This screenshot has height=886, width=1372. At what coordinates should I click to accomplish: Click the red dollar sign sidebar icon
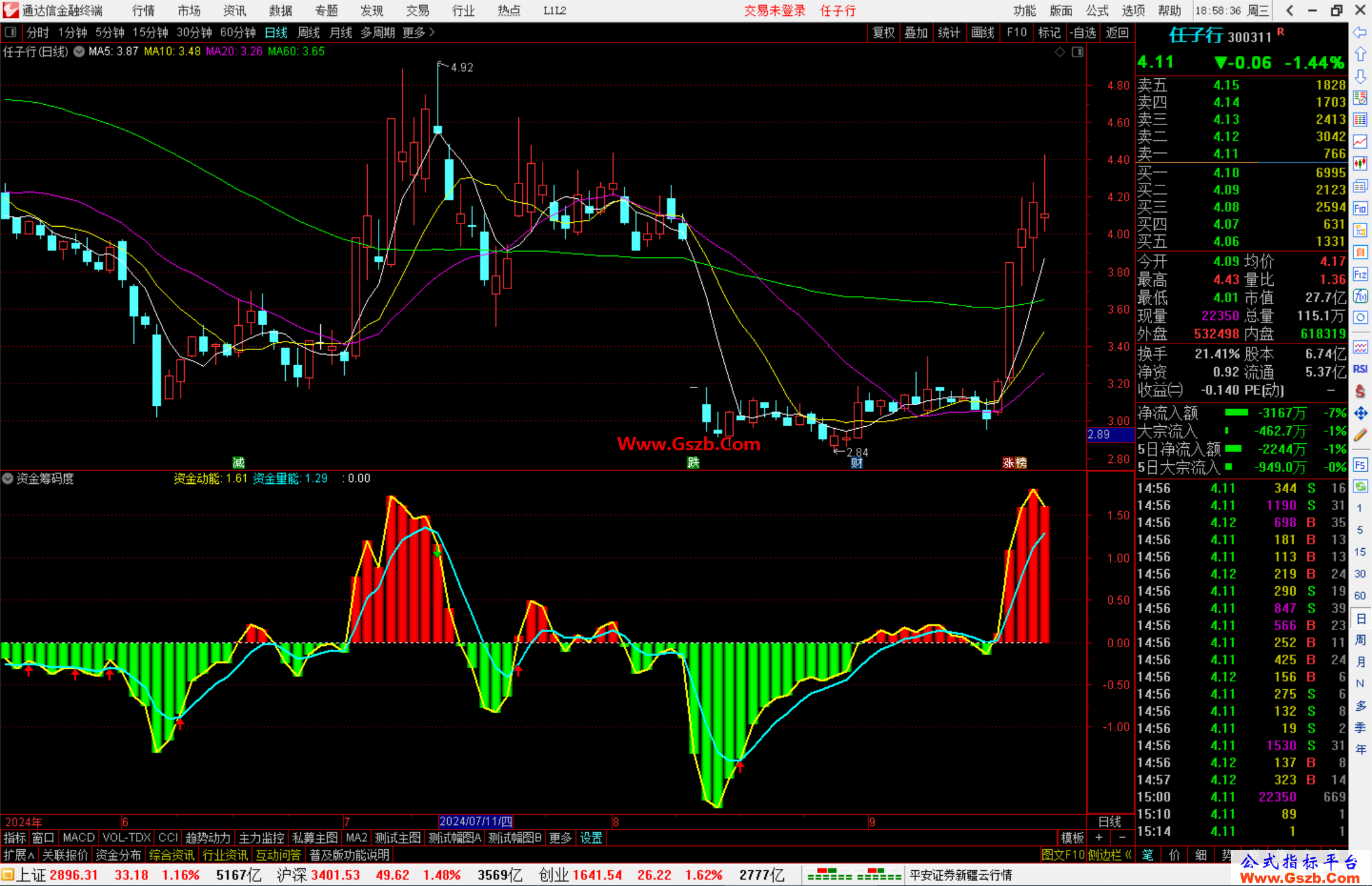pos(1360,391)
